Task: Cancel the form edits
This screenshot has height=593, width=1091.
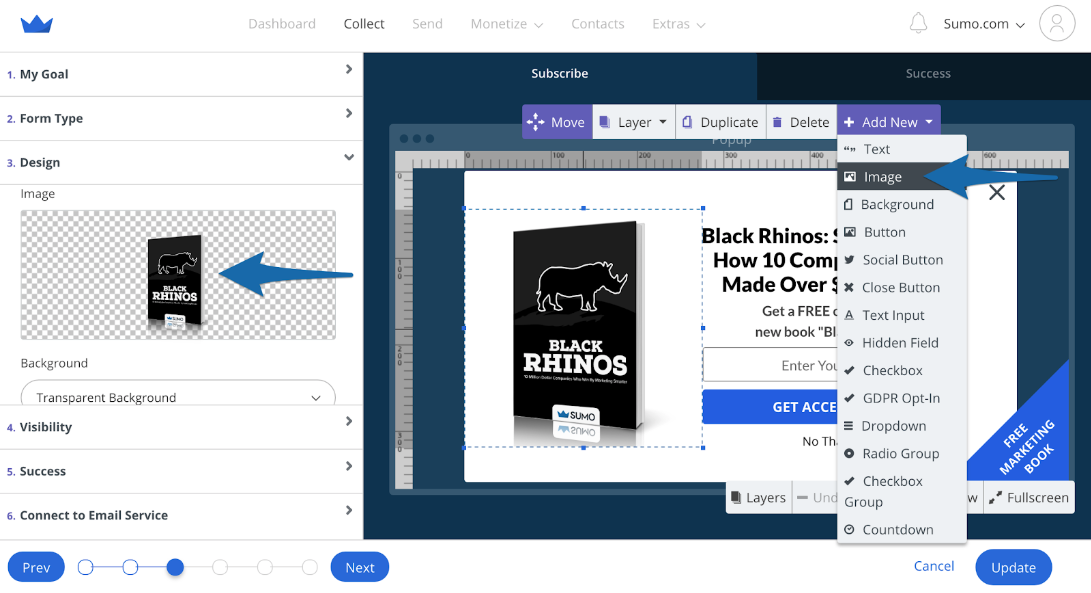Action: coord(934,566)
